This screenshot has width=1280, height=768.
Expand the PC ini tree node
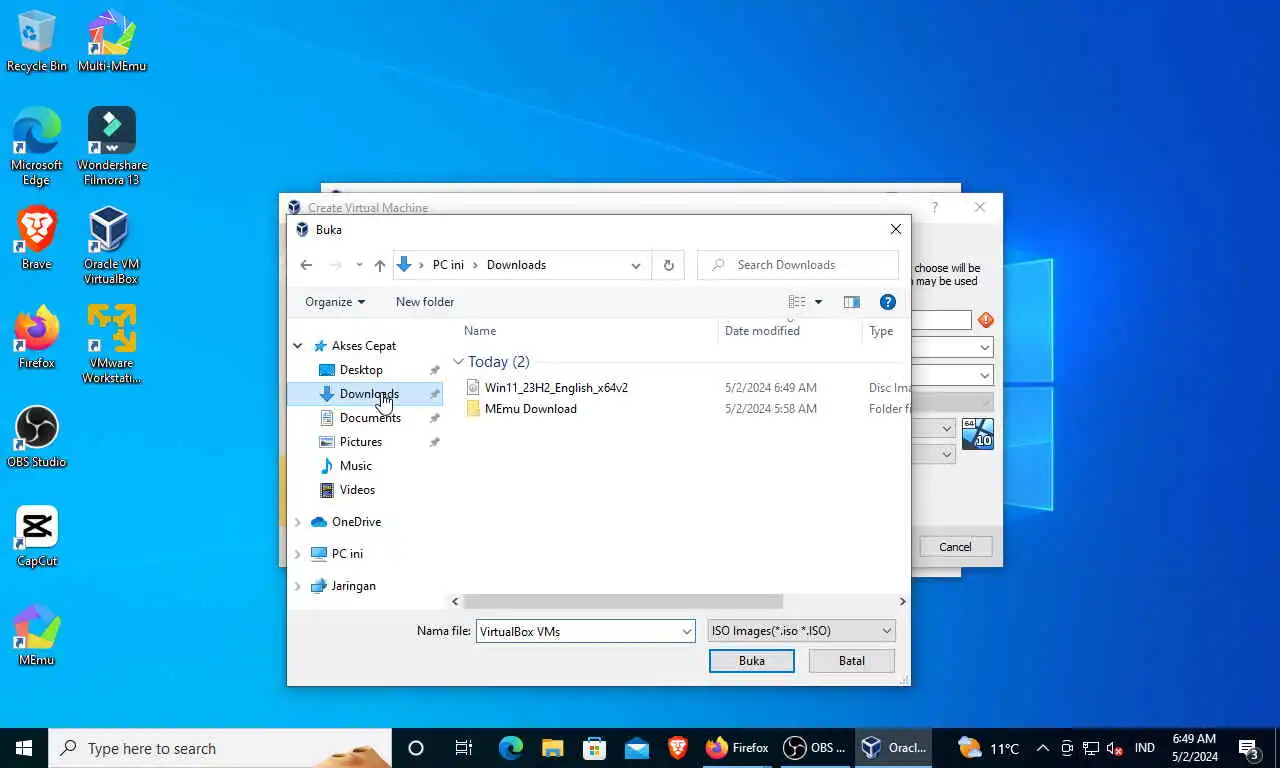click(x=297, y=554)
